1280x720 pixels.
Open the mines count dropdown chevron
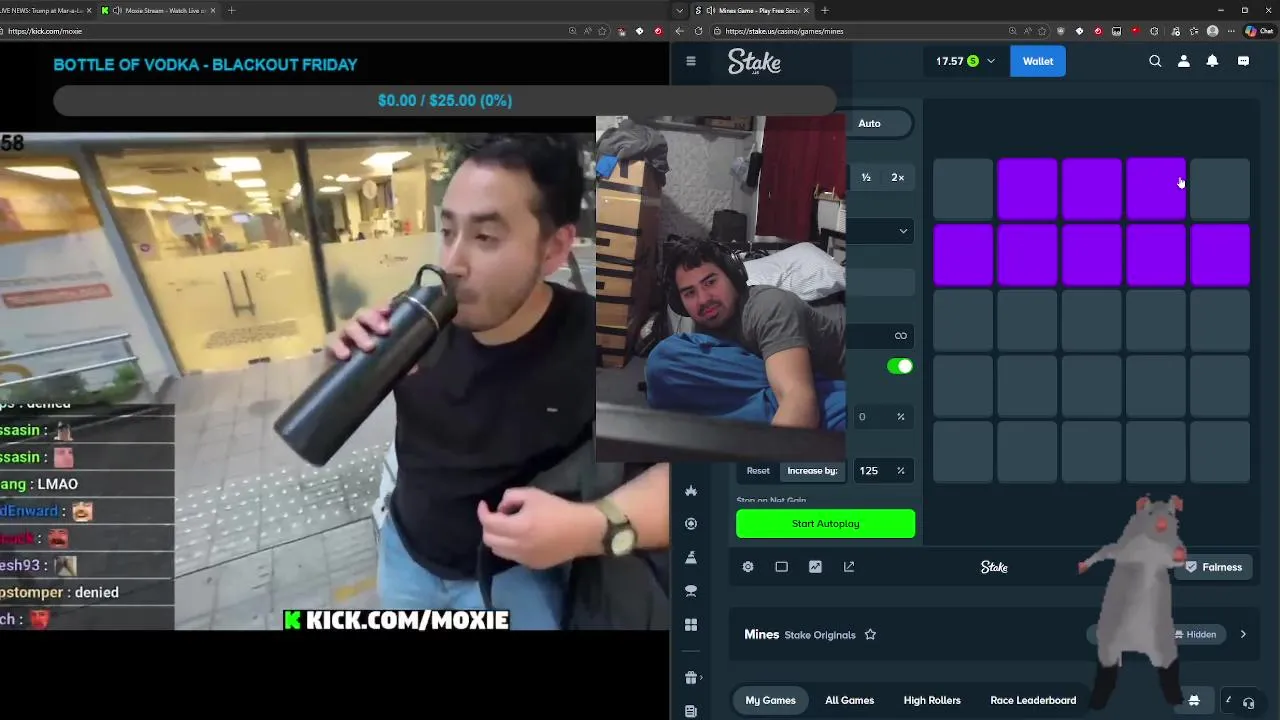point(903,231)
